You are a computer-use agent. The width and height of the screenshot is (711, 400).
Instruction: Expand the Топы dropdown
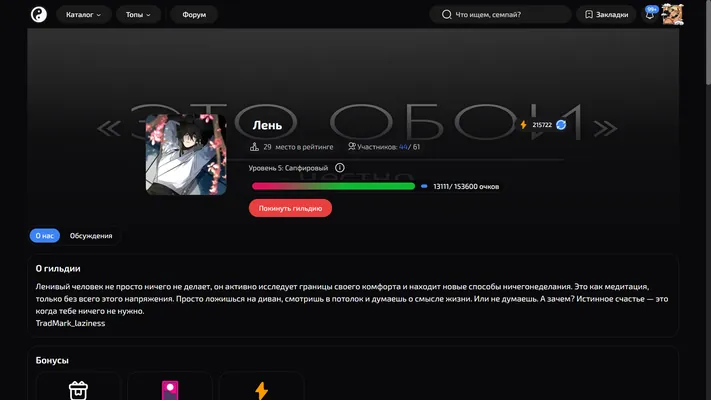pyautogui.click(x=138, y=15)
